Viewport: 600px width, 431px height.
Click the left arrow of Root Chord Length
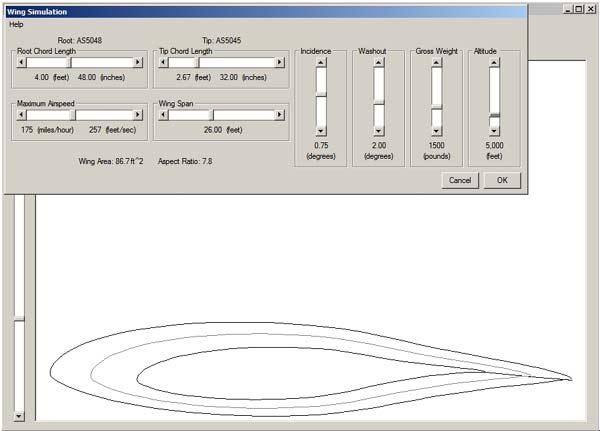pyautogui.click(x=21, y=62)
